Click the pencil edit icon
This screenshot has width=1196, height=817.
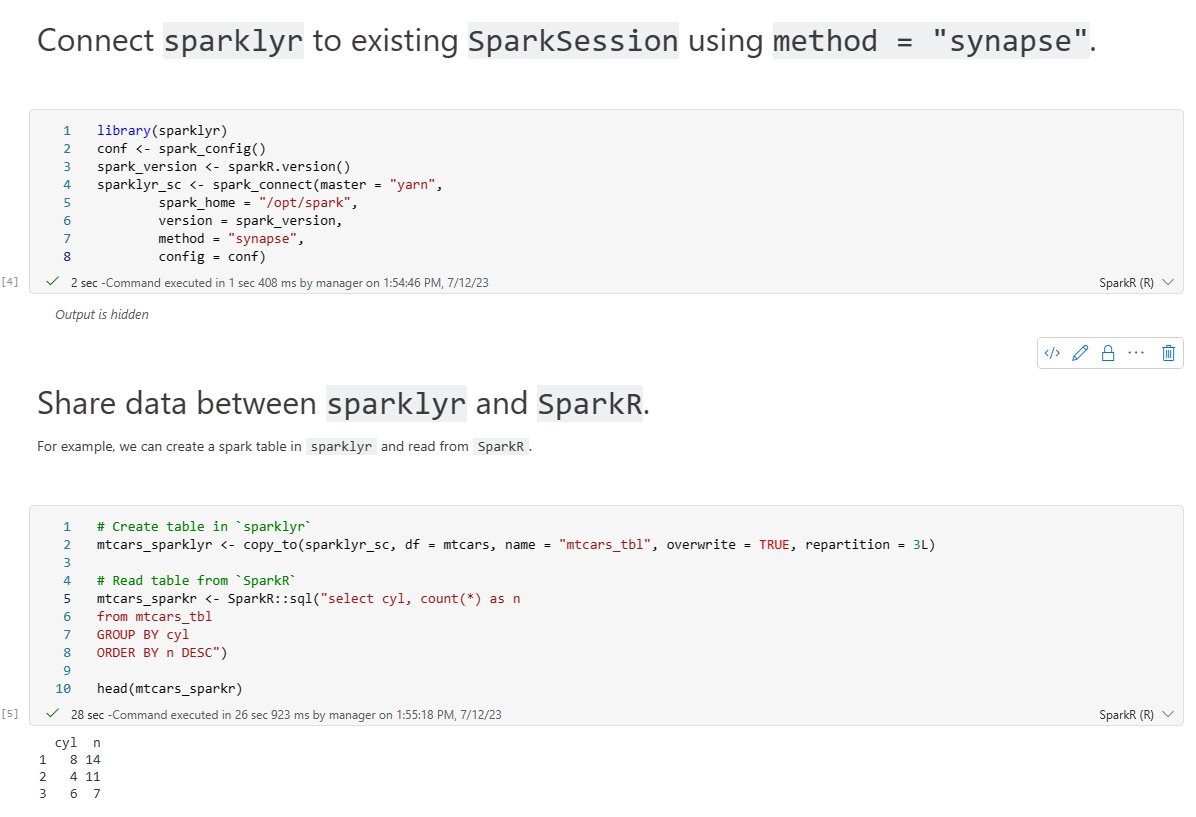1079,352
